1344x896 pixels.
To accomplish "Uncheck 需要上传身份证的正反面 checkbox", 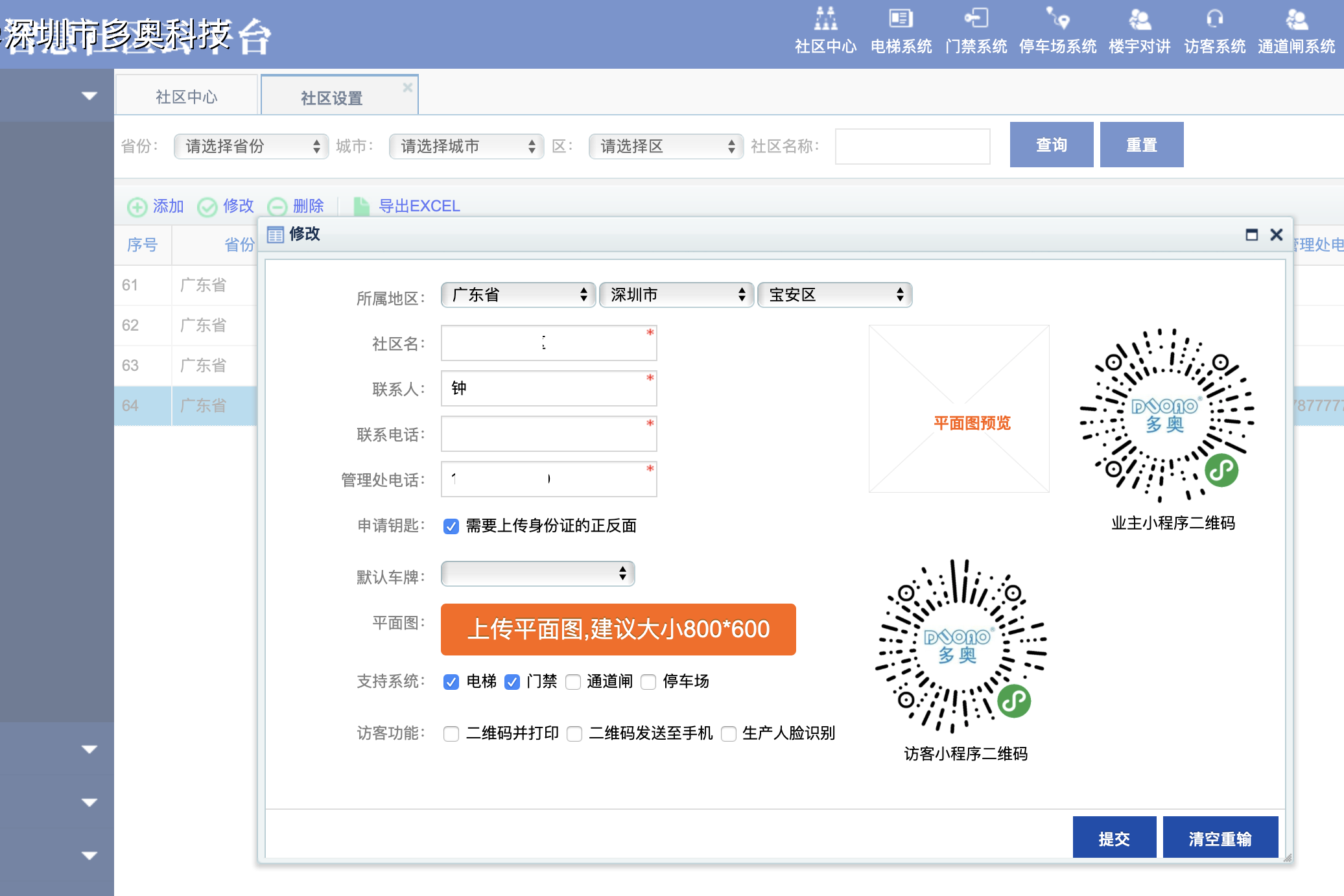I will (x=451, y=526).
